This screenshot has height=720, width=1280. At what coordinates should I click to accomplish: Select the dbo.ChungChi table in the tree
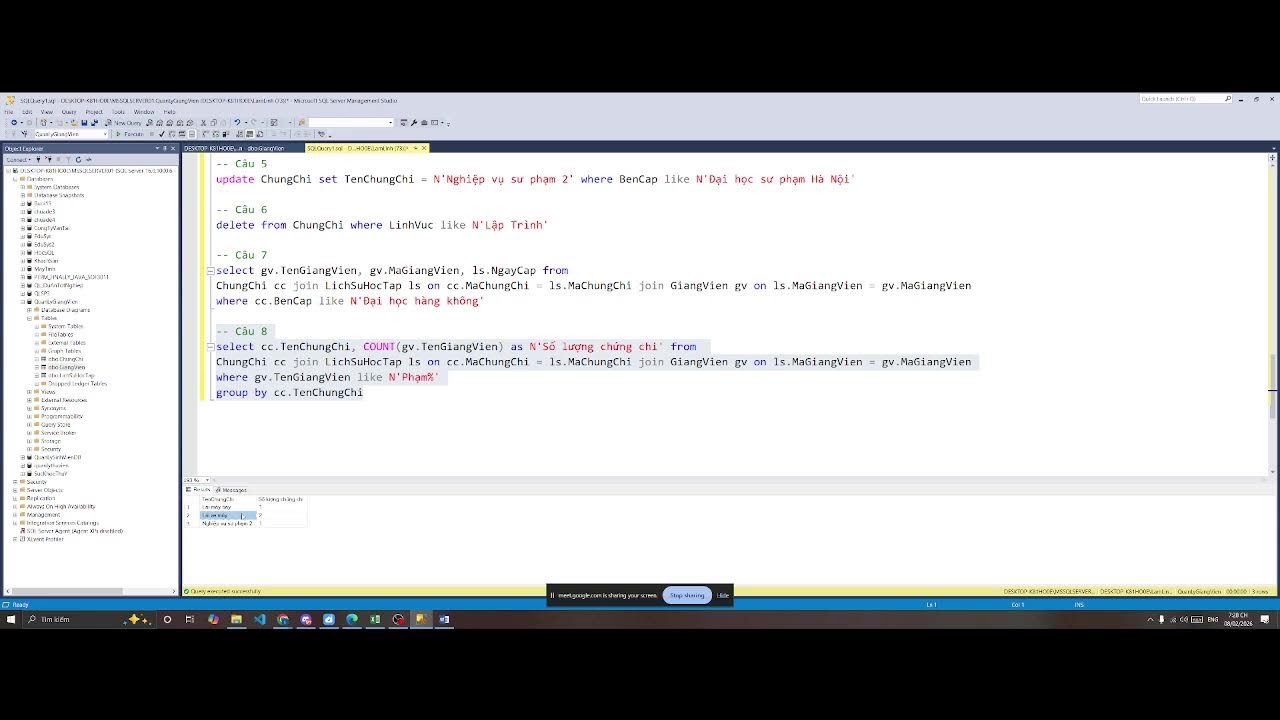[x=66, y=359]
